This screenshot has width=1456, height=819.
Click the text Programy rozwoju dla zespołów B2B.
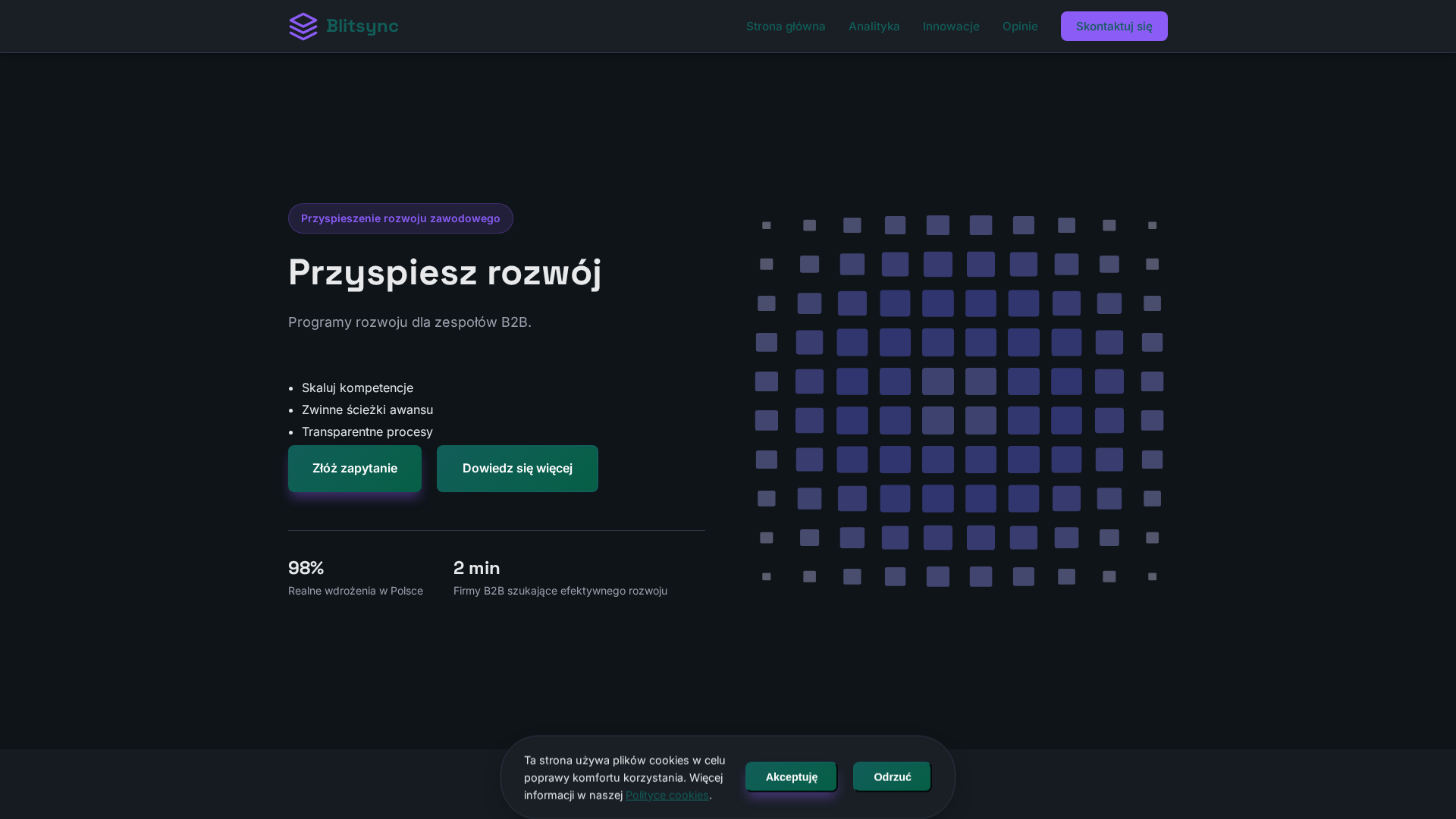pyautogui.click(x=409, y=322)
